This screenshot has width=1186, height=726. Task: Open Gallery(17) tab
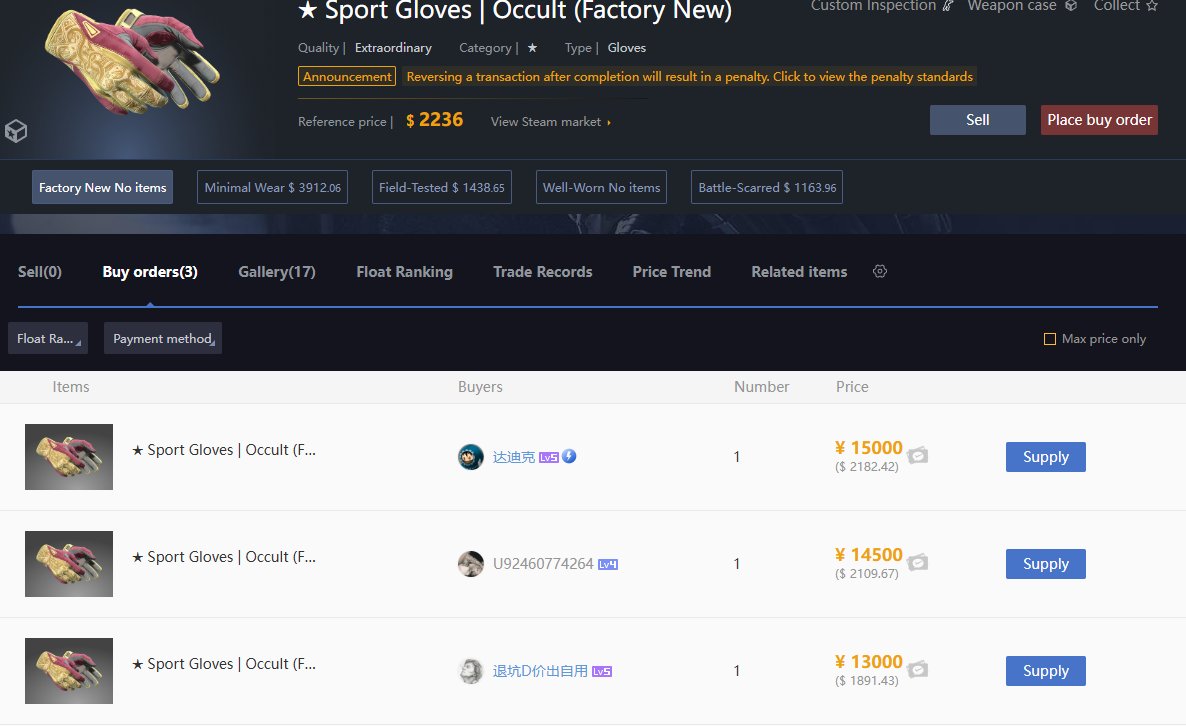277,271
